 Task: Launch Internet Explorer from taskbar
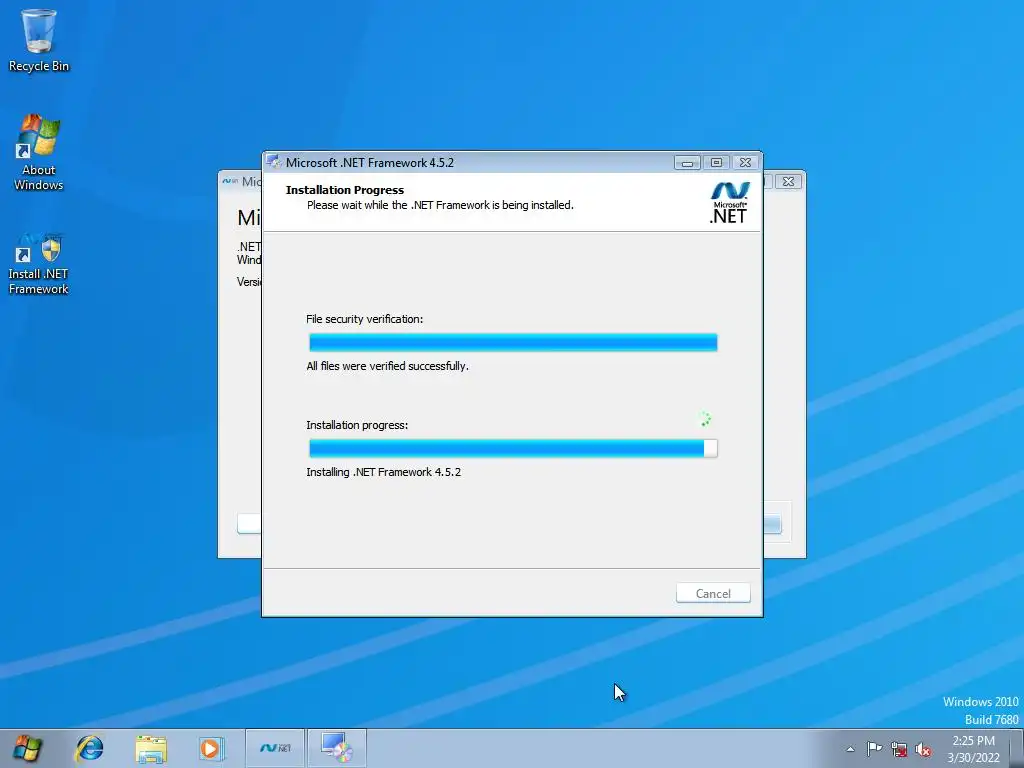click(x=89, y=748)
